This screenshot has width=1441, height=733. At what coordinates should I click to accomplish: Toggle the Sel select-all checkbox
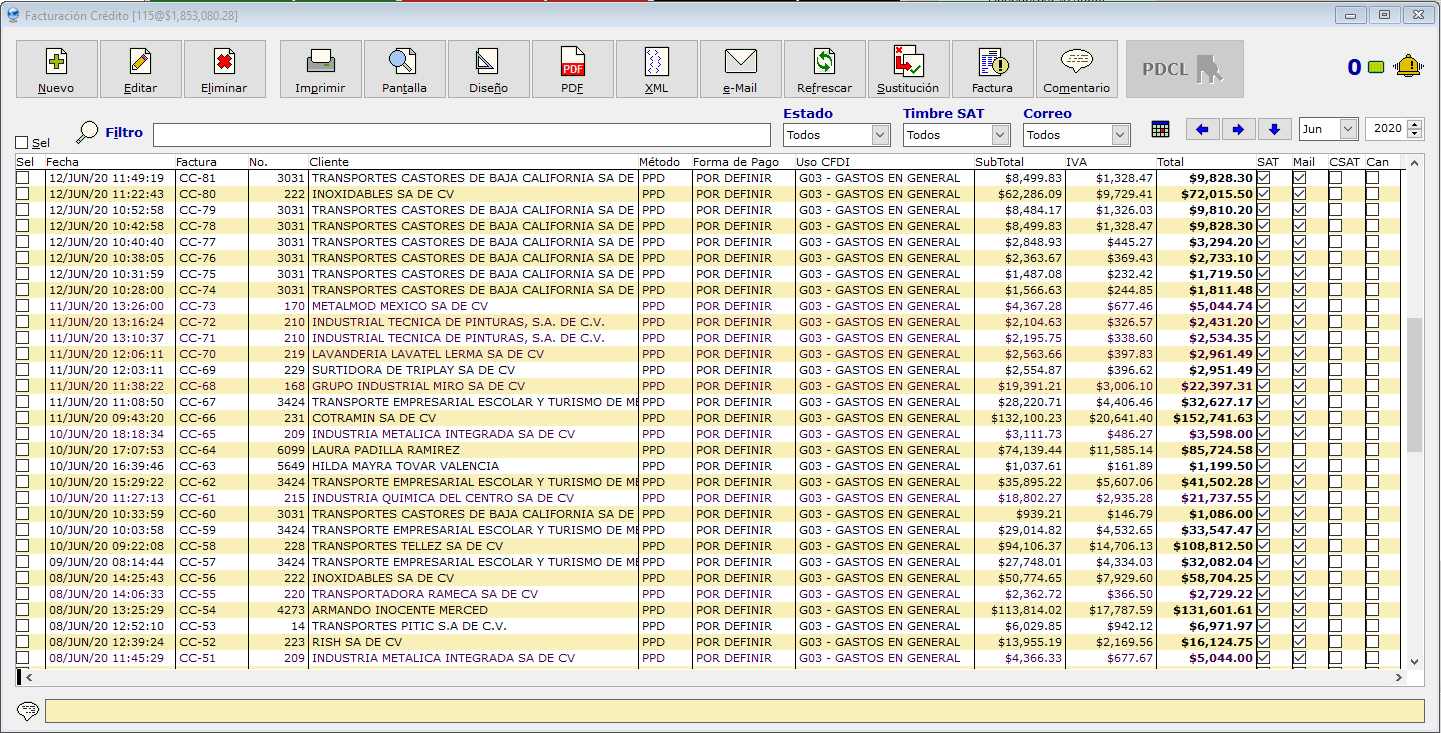(22, 143)
